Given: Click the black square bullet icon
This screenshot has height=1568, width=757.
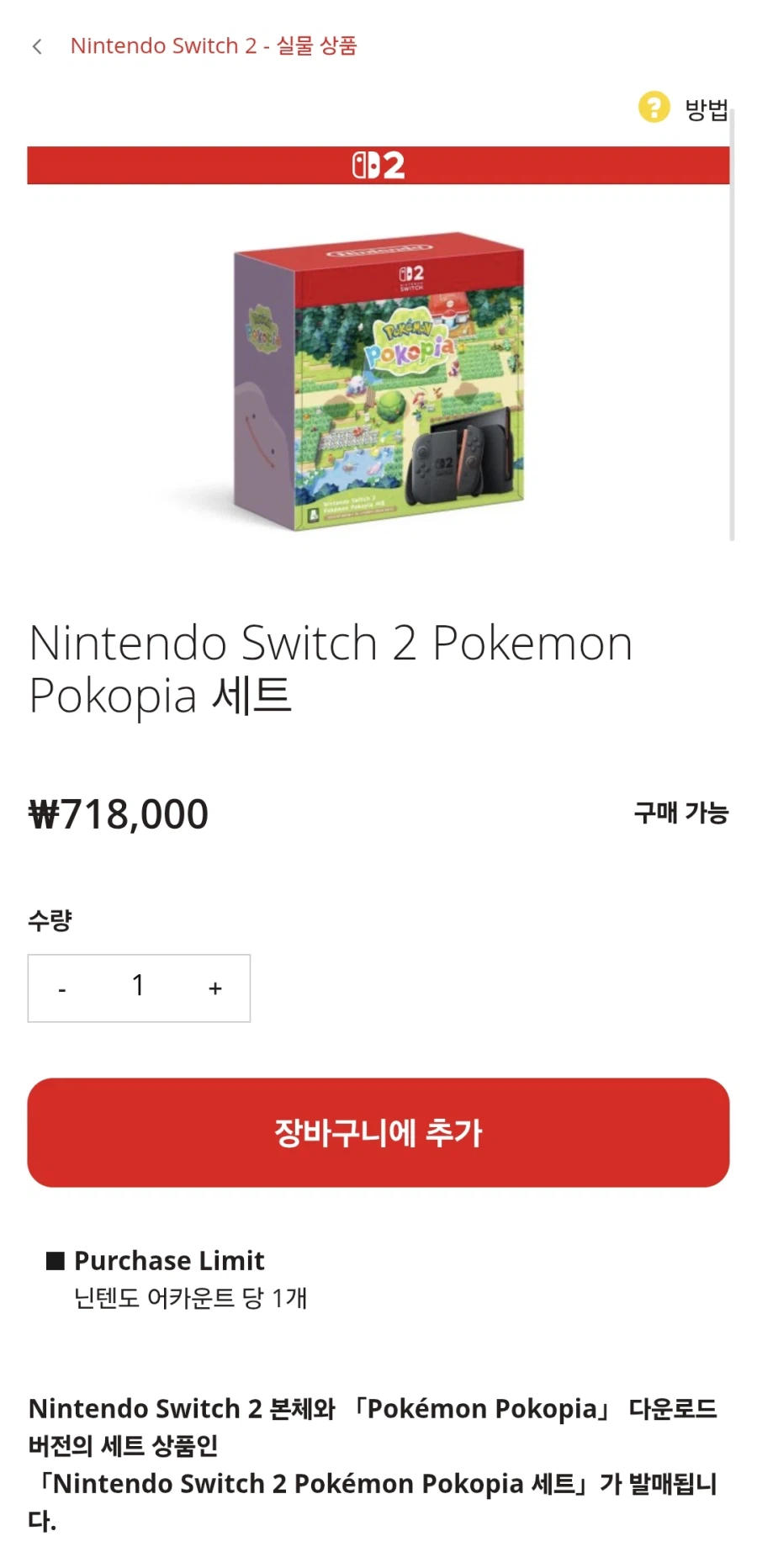Looking at the screenshot, I should (56, 1260).
